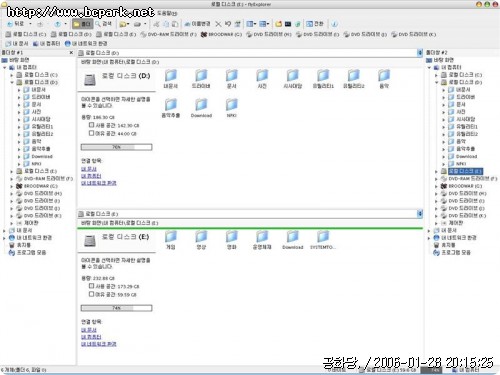Open the first view layout dropdown in toolbar
This screenshot has height=375, width=500.
click(255, 24)
